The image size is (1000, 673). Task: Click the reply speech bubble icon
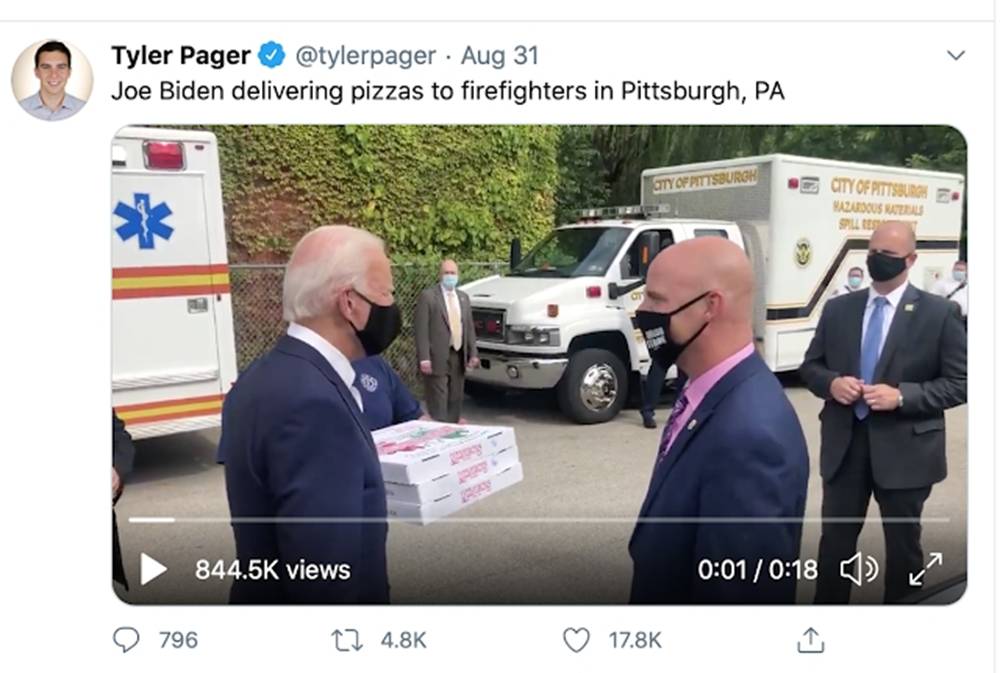tap(126, 640)
